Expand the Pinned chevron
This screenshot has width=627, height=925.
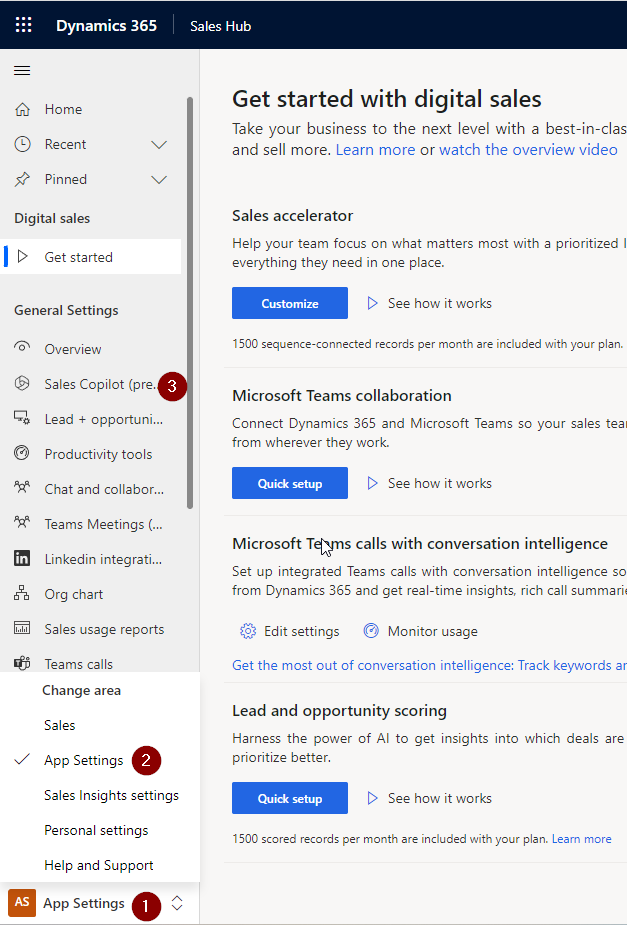[x=159, y=179]
